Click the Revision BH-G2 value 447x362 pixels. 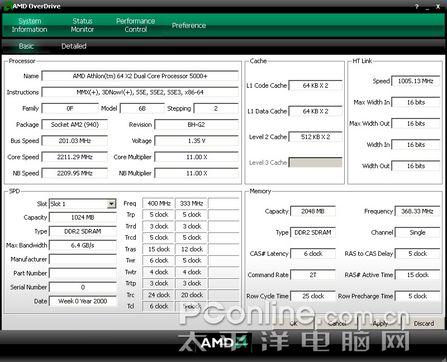[x=197, y=125]
